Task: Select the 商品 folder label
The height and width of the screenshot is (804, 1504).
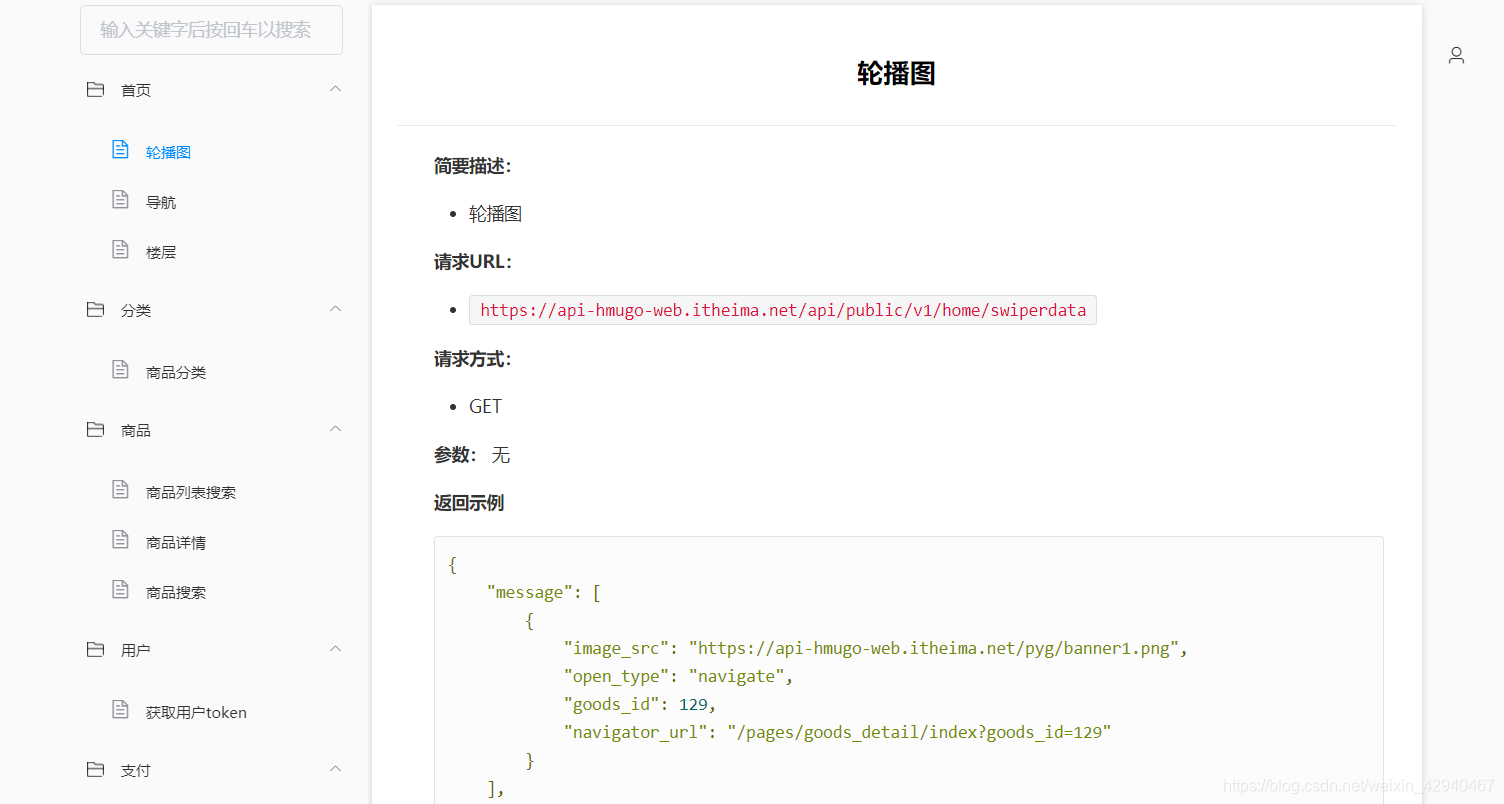Action: click(x=136, y=430)
